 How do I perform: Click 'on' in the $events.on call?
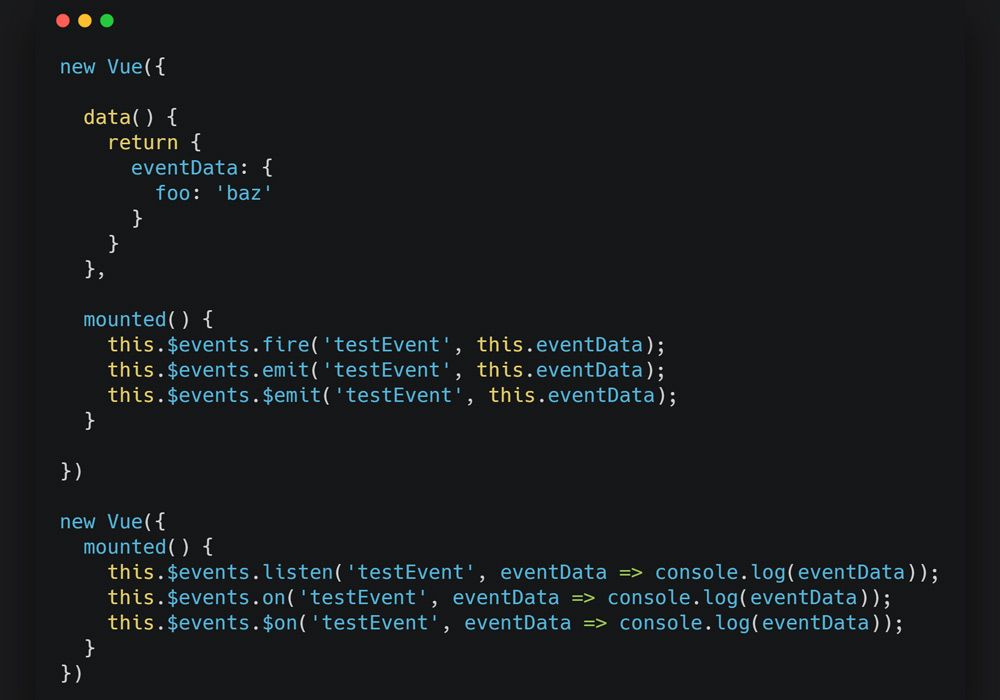click(274, 597)
